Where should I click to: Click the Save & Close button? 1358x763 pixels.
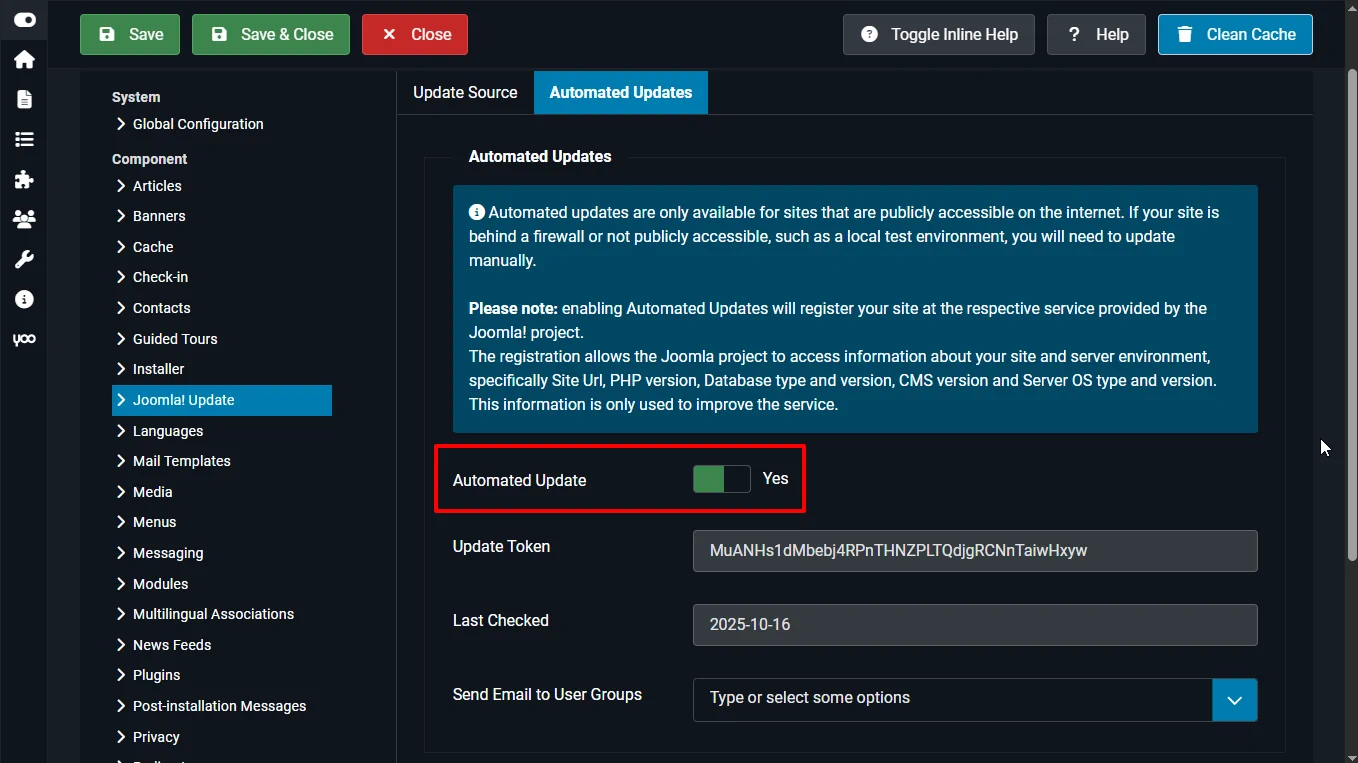270,33
